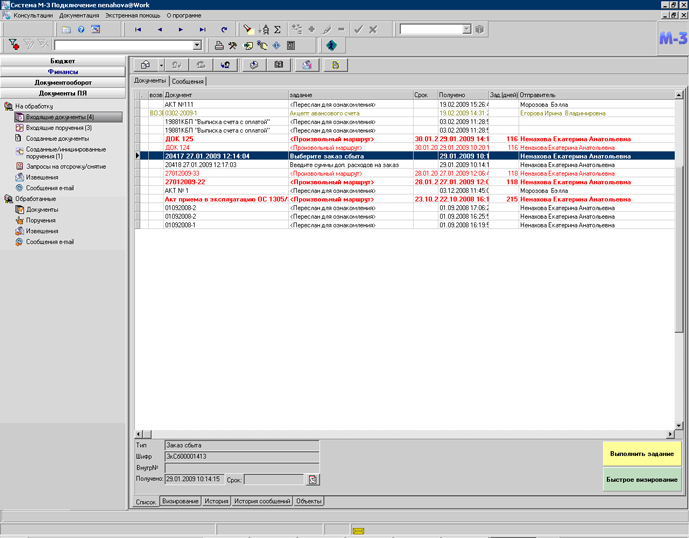Open dropdown arrow beside the first document toolbar button
The image size is (689, 538).
tap(161, 65)
